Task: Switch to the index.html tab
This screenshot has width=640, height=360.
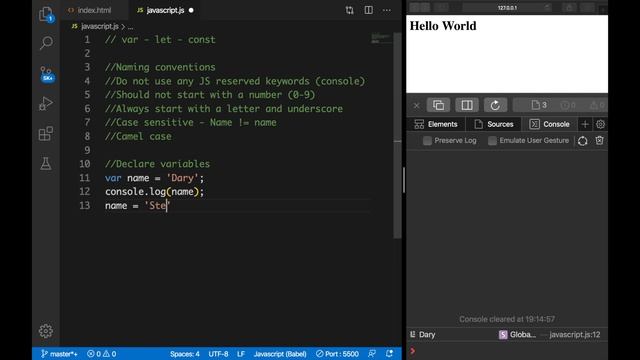Action: tap(90, 10)
